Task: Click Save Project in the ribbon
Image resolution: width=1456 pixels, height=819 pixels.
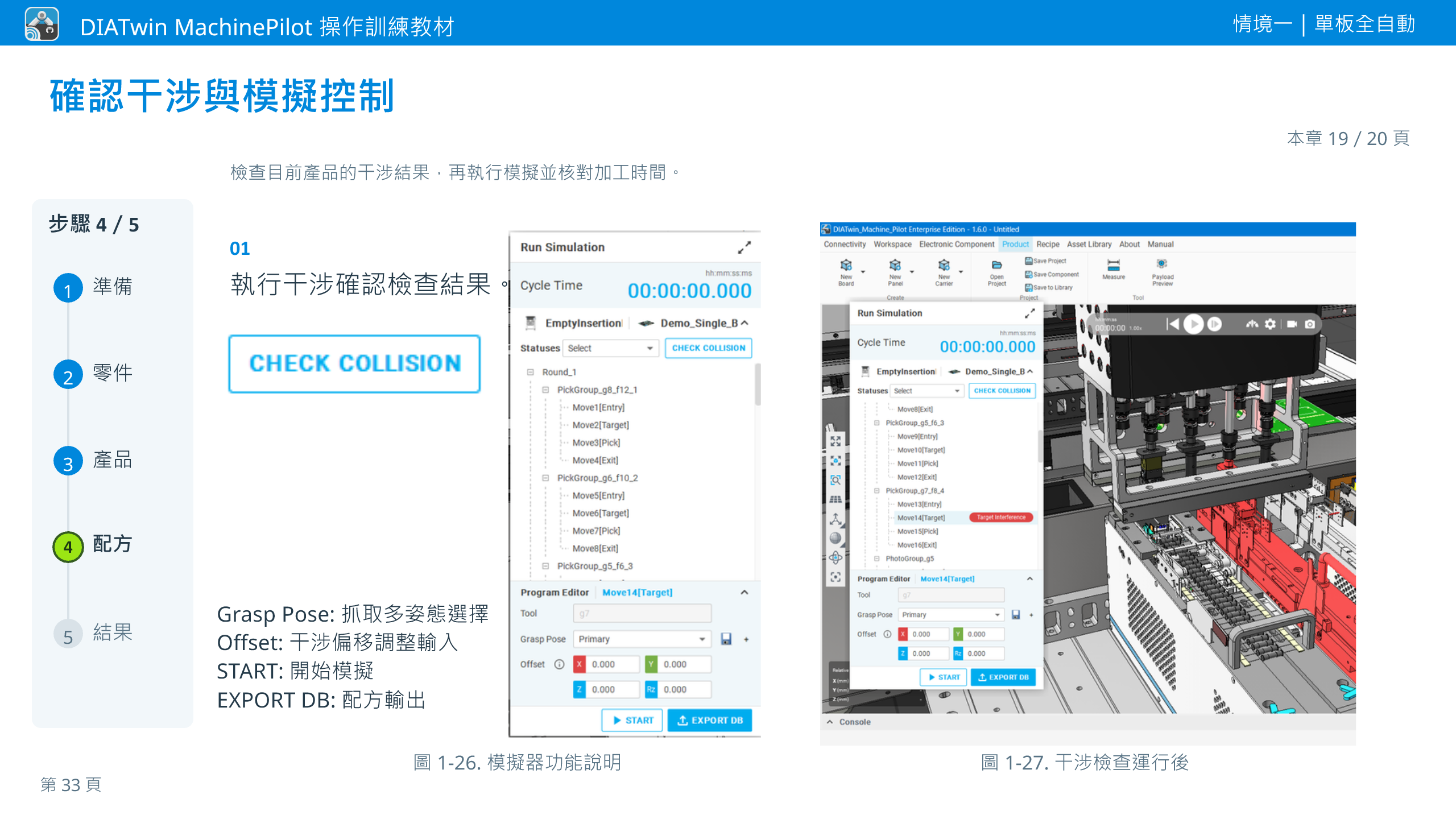Action: point(1045,261)
